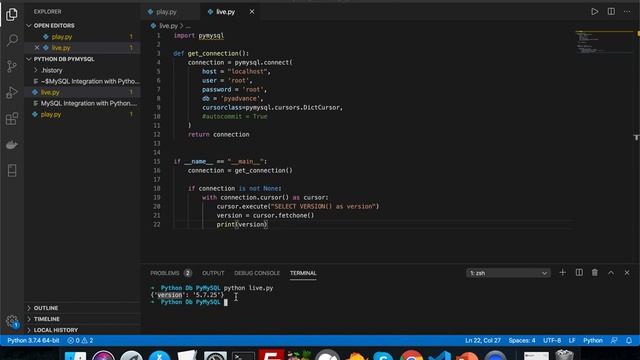The image size is (640, 360).
Task: Open Visual Studio Code from the dock
Action: [440, 356]
